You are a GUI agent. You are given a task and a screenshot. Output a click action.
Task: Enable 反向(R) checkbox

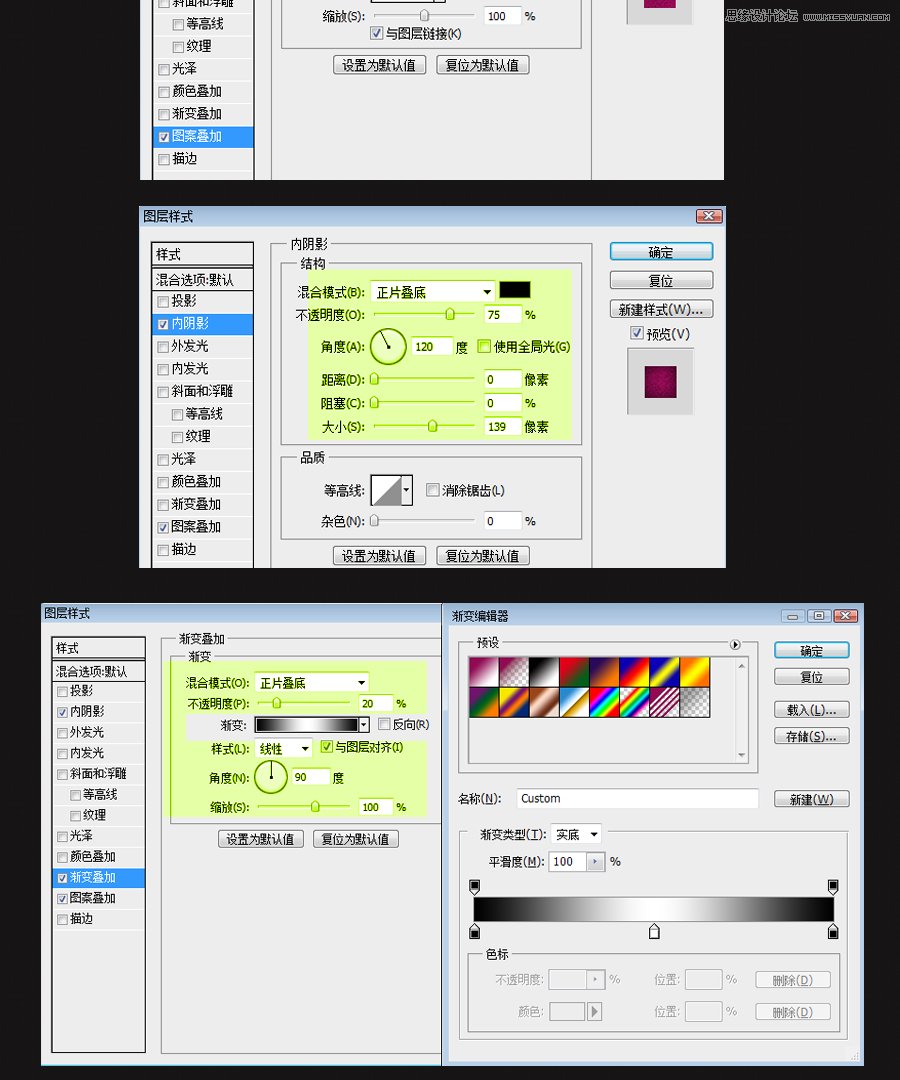(x=384, y=724)
